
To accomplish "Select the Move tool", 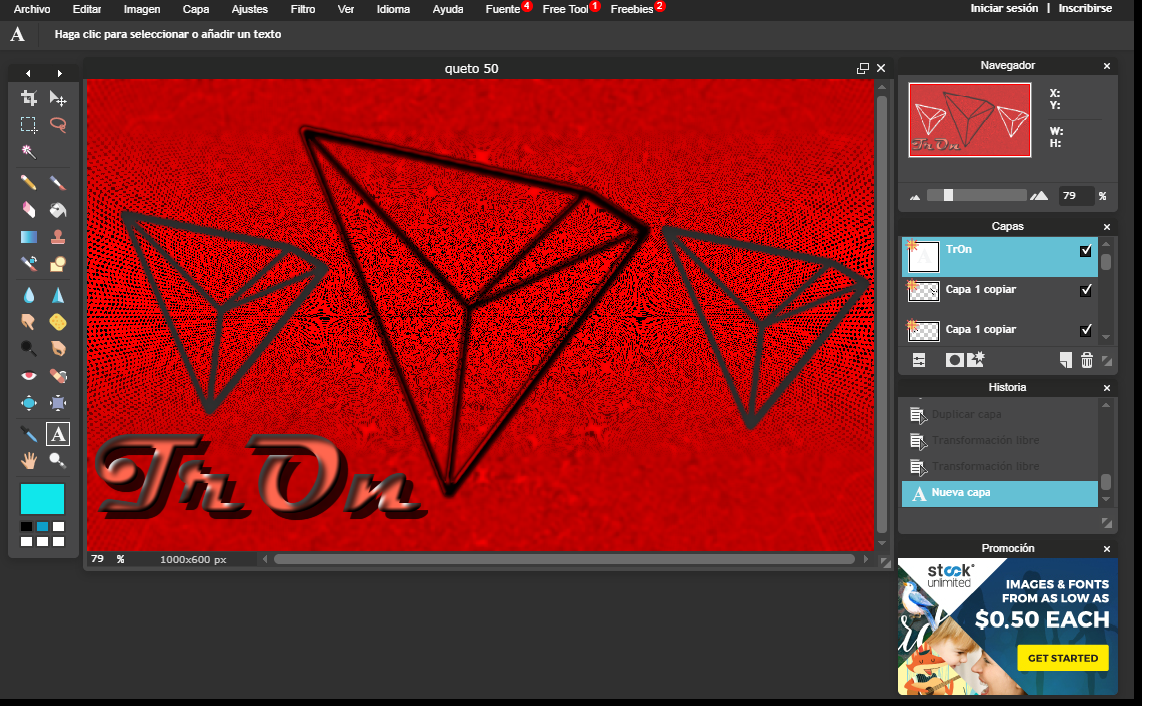I will click(x=57, y=98).
